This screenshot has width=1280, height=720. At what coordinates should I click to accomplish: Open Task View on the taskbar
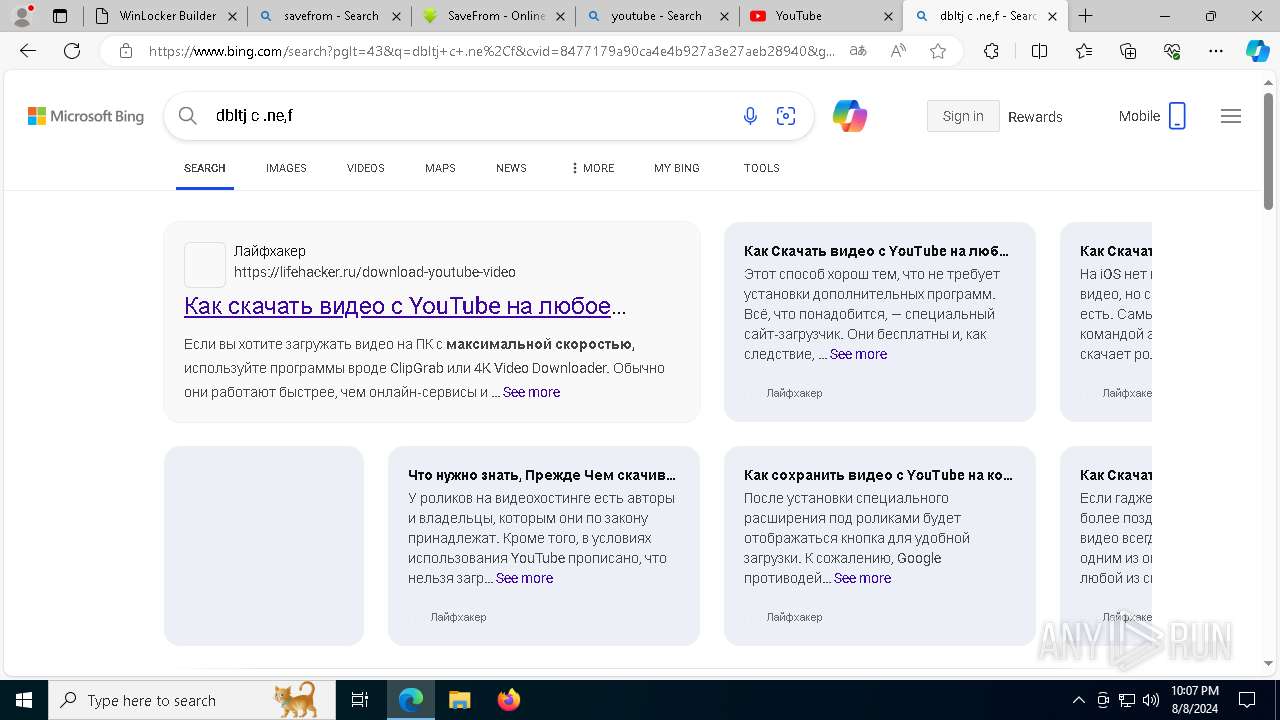pos(360,700)
